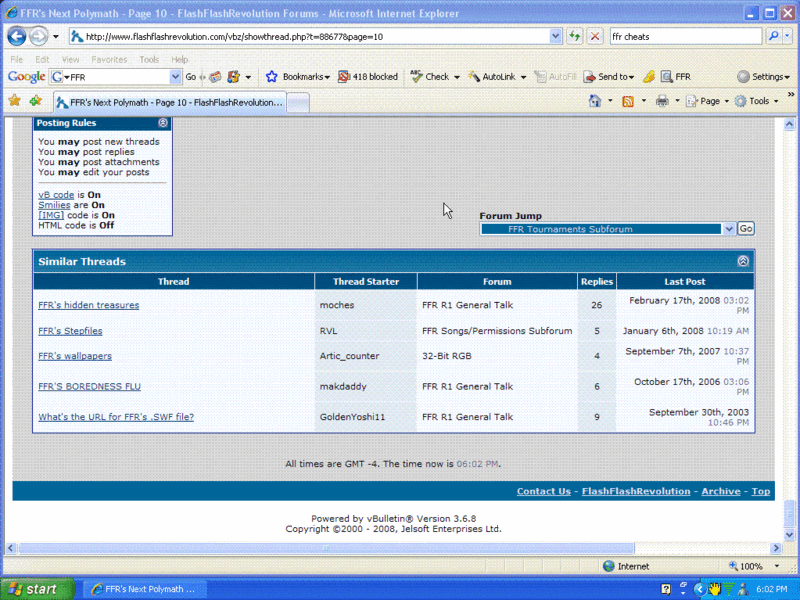This screenshot has height=600, width=800.
Task: Open the "FFR's hidden treasures" thread link
Action: pos(88,305)
